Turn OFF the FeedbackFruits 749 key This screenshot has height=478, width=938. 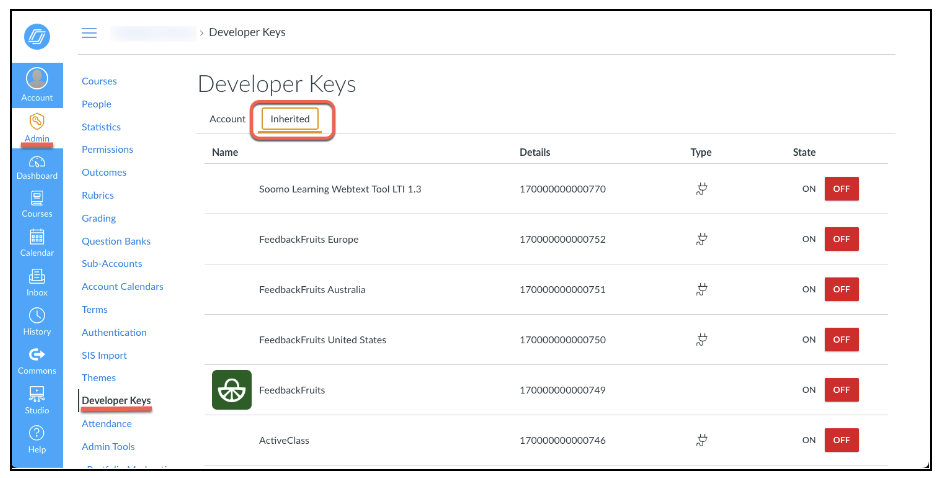[x=842, y=390]
